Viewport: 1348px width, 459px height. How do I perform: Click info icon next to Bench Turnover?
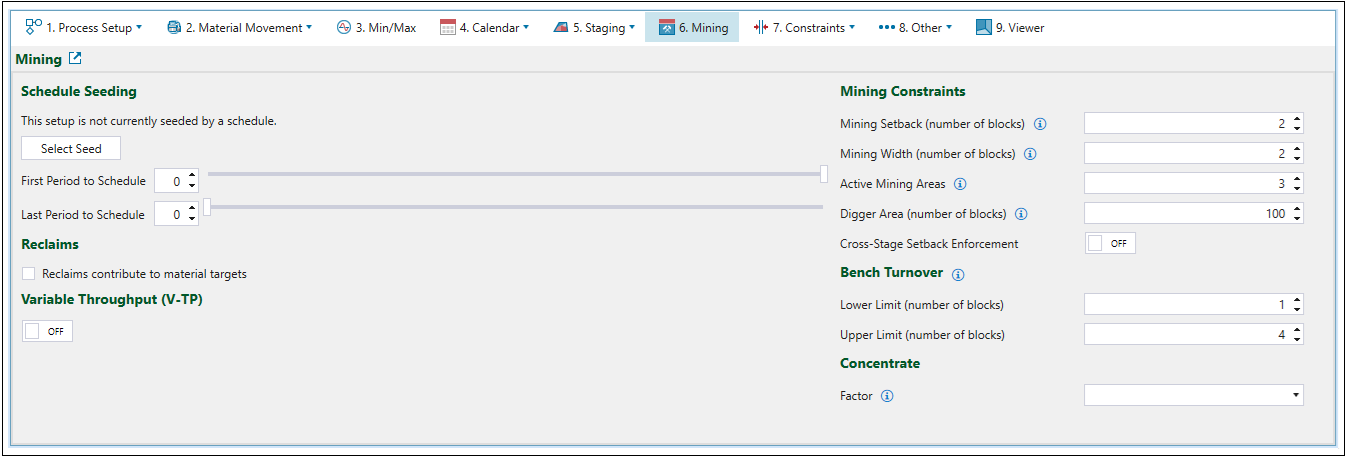point(958,275)
